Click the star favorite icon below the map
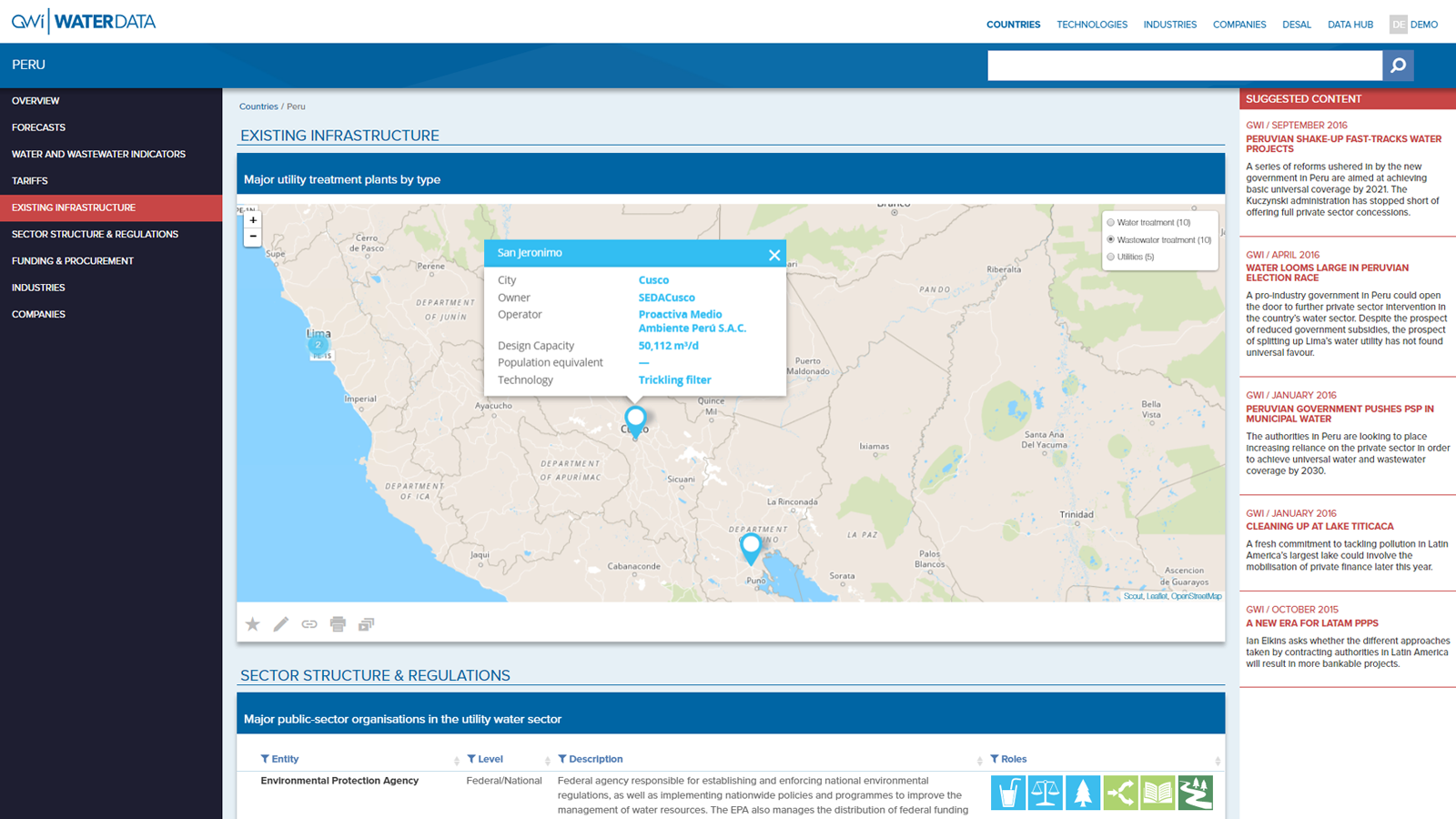1456x819 pixels. 253,624
